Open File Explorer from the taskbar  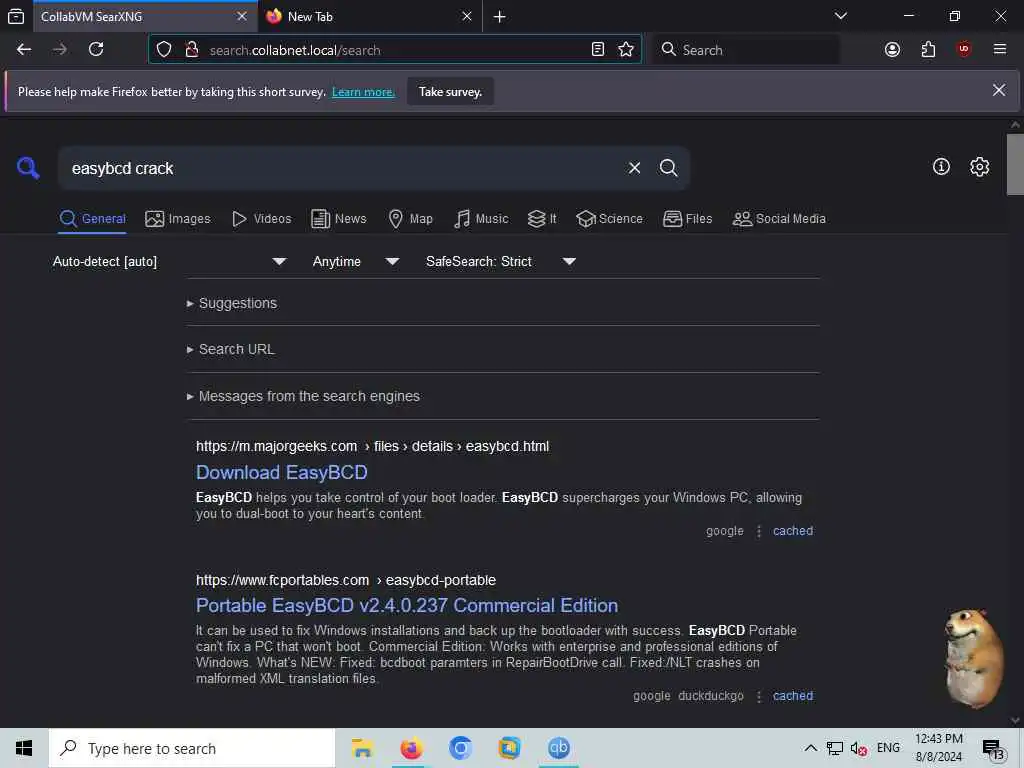coord(362,748)
